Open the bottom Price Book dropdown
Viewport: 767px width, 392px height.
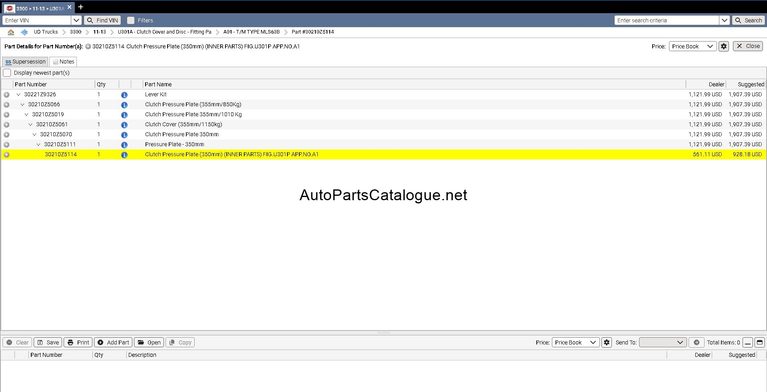coord(576,343)
